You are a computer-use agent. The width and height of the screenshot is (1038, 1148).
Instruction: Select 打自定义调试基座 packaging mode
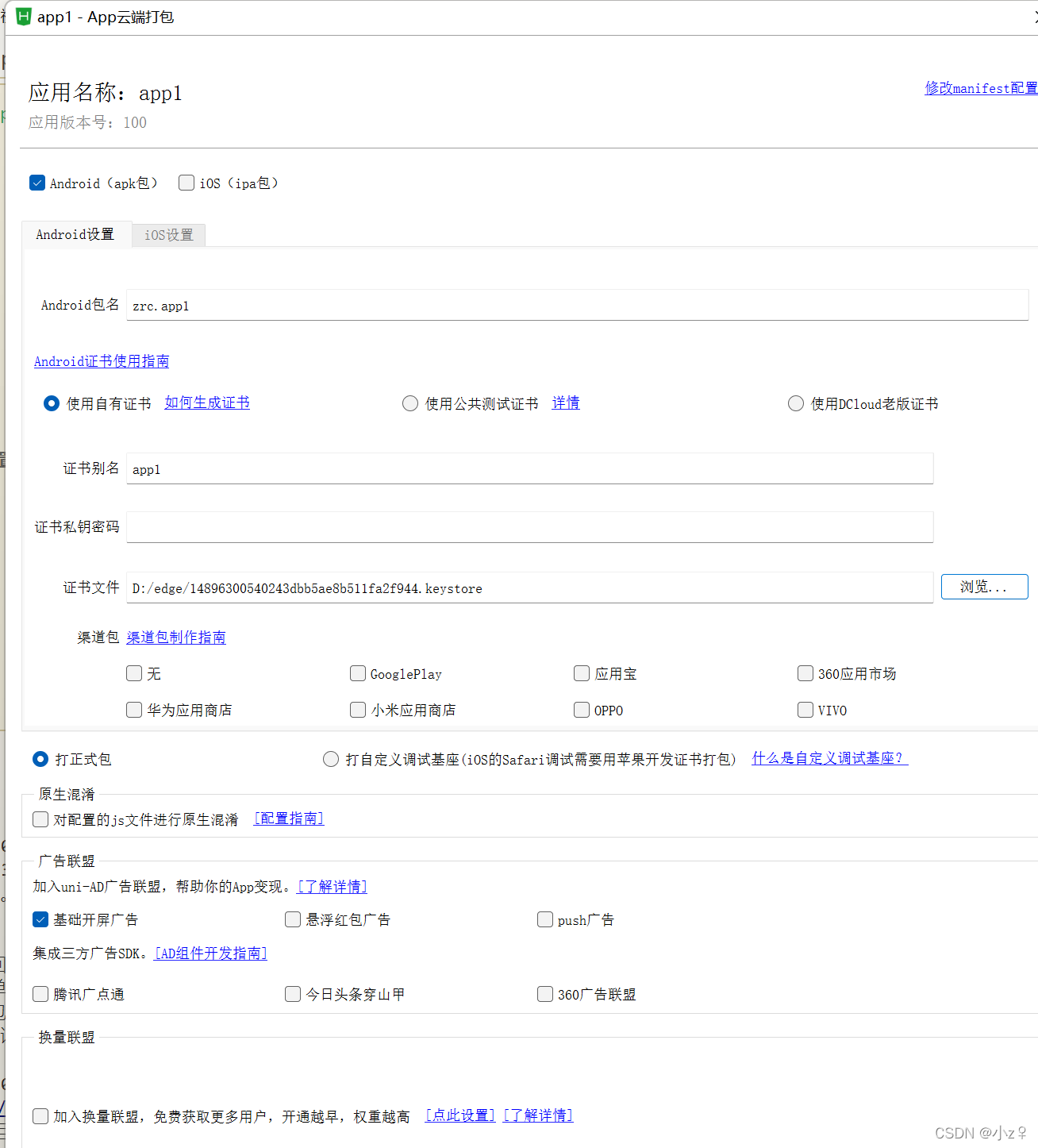pyautogui.click(x=331, y=759)
